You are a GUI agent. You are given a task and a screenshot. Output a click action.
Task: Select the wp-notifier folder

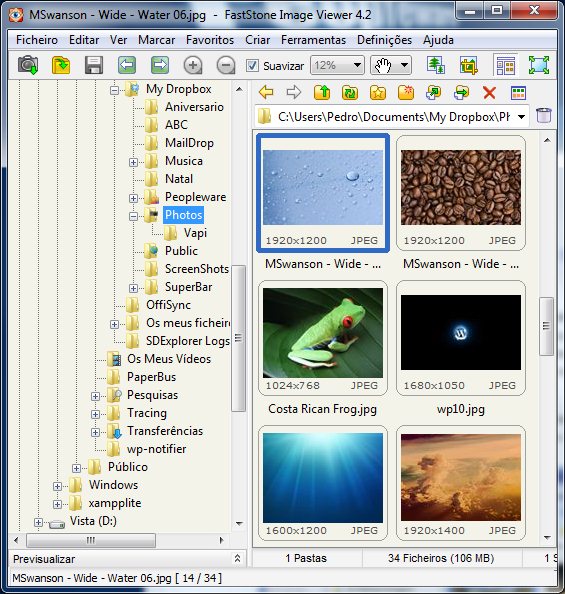coord(157,449)
